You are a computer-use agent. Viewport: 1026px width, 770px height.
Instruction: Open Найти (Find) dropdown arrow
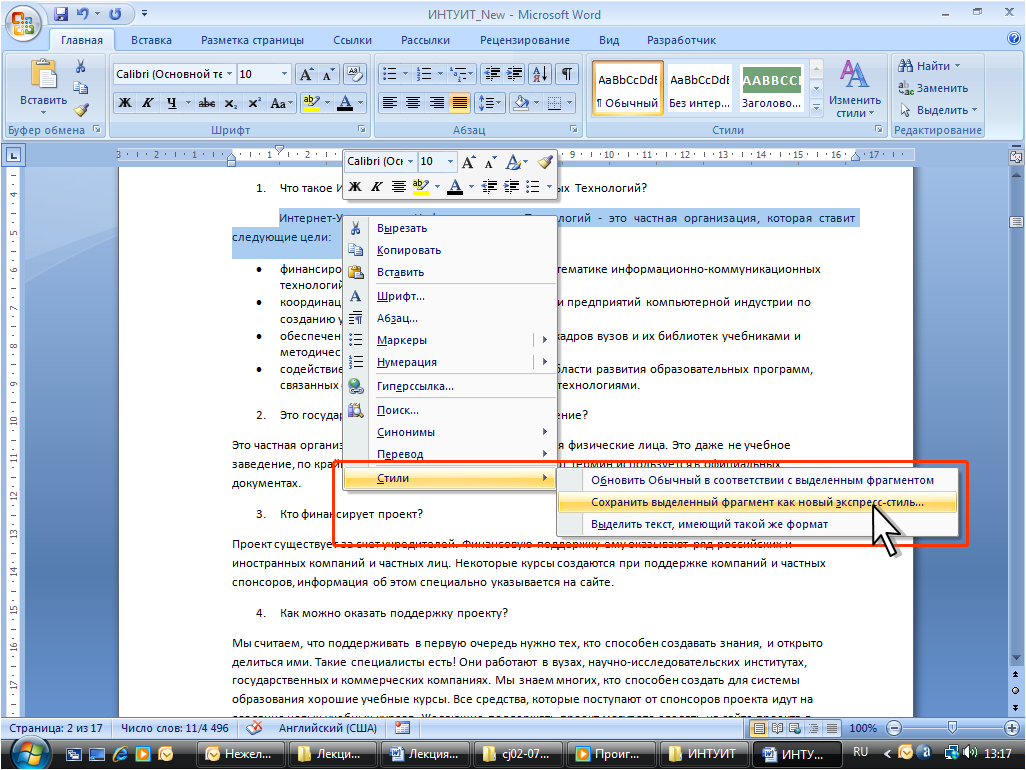tap(957, 66)
